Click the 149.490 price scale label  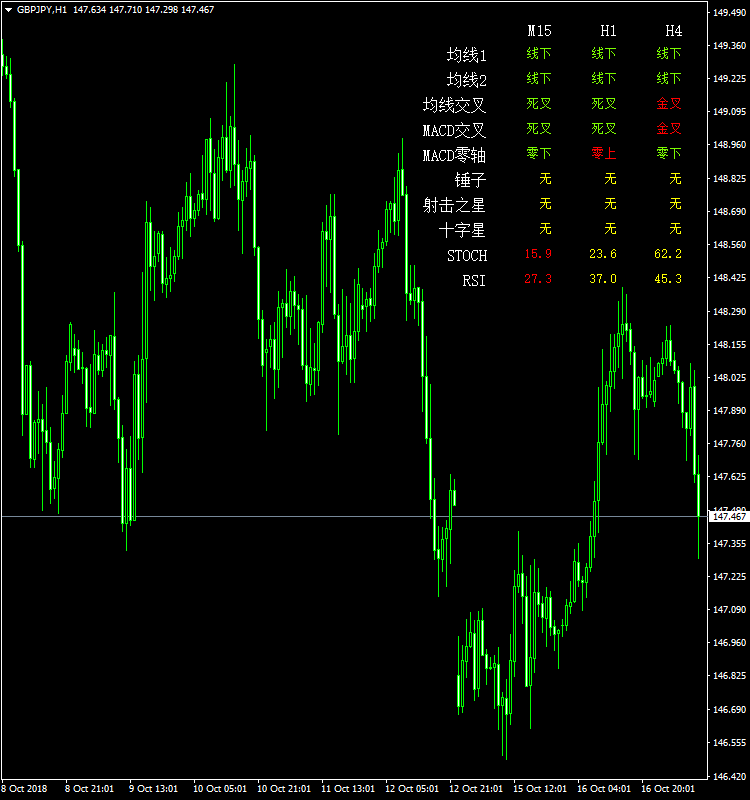point(729,12)
